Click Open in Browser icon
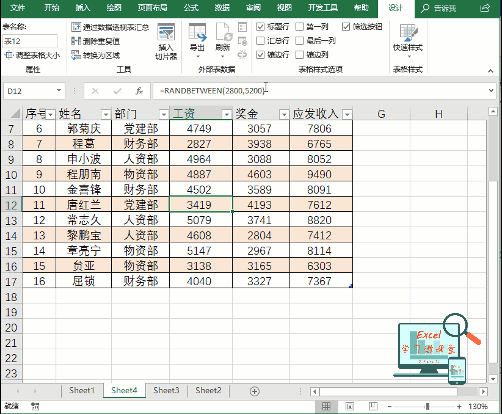 [243, 41]
